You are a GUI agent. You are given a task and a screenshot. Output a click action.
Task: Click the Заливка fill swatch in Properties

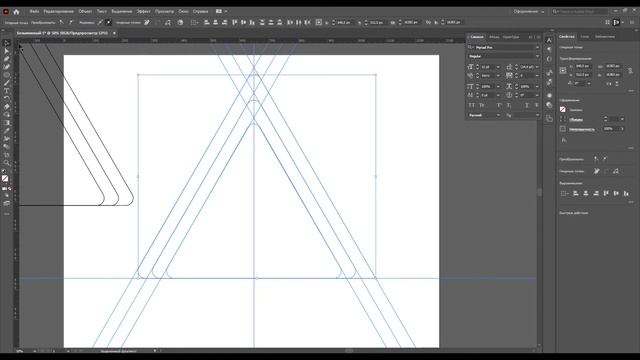pos(563,109)
